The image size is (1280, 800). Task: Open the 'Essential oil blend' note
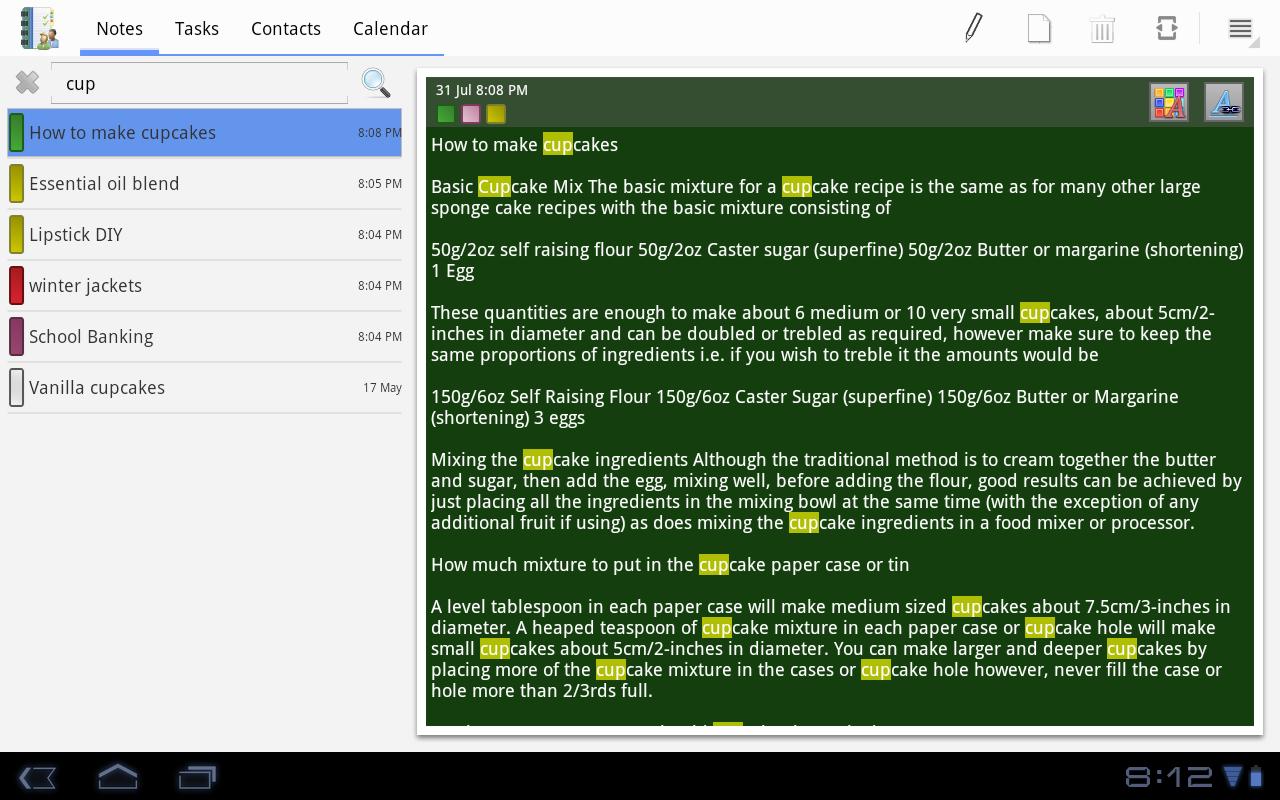(x=205, y=183)
